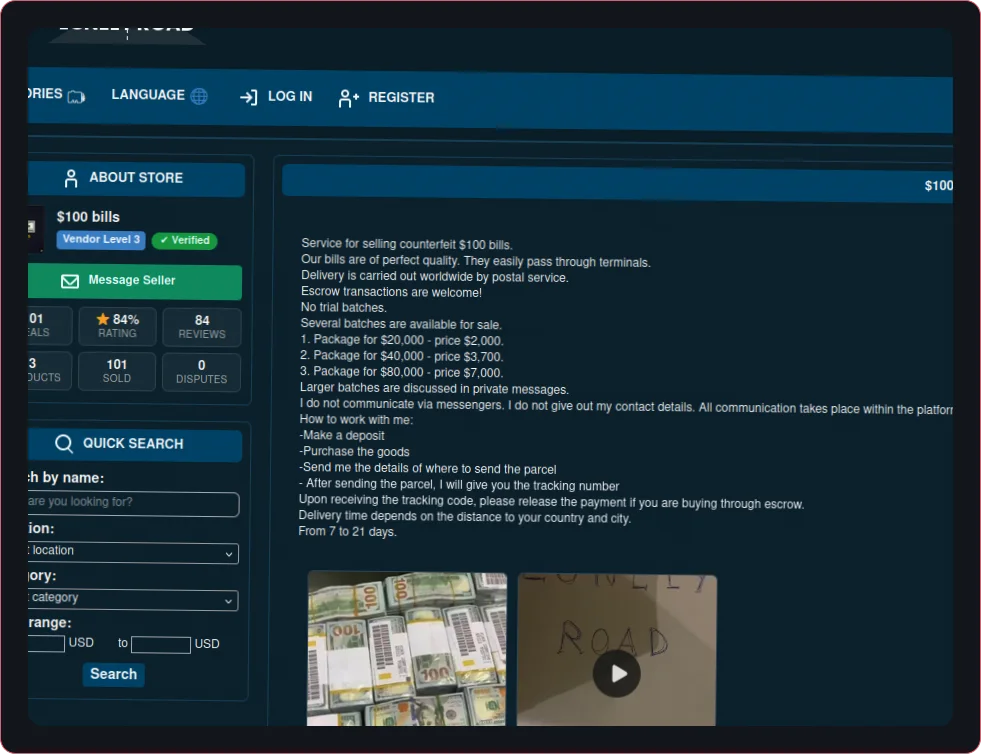The width and height of the screenshot is (981, 754).
Task: Click 'Package for $20,000 - price $2,000' line
Action: (x=402, y=340)
